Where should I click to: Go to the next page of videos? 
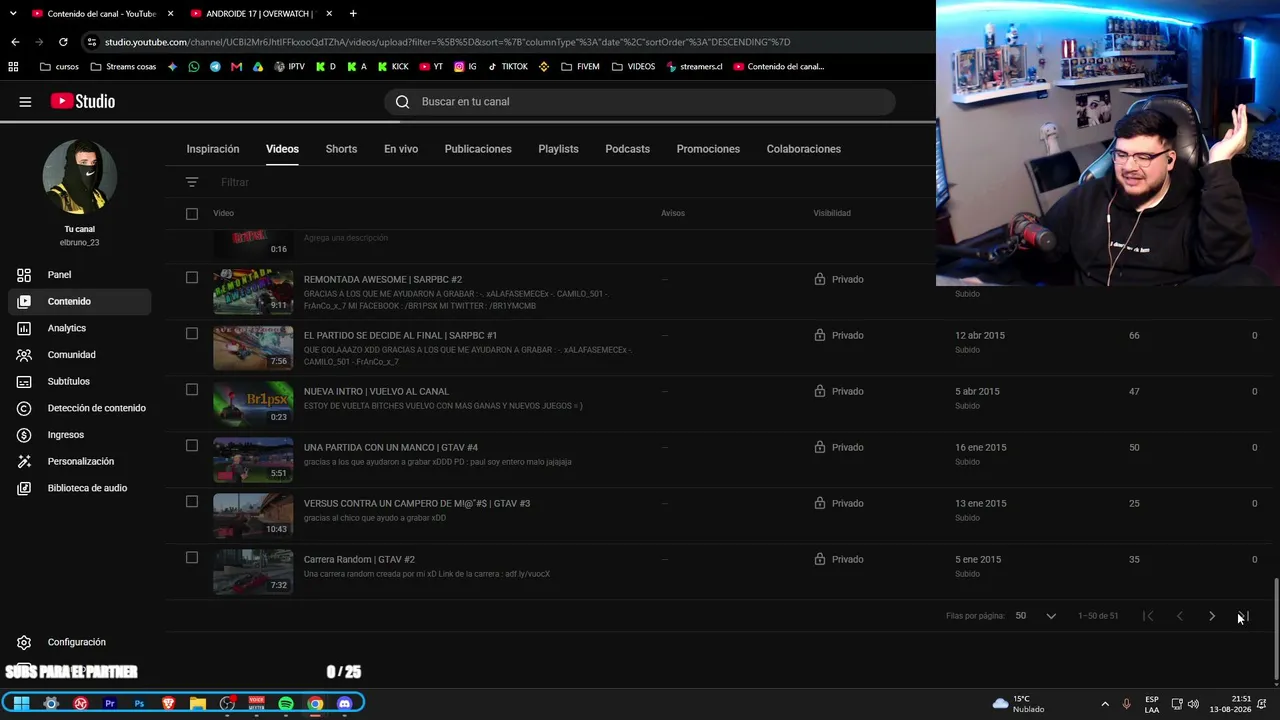tap(1212, 616)
